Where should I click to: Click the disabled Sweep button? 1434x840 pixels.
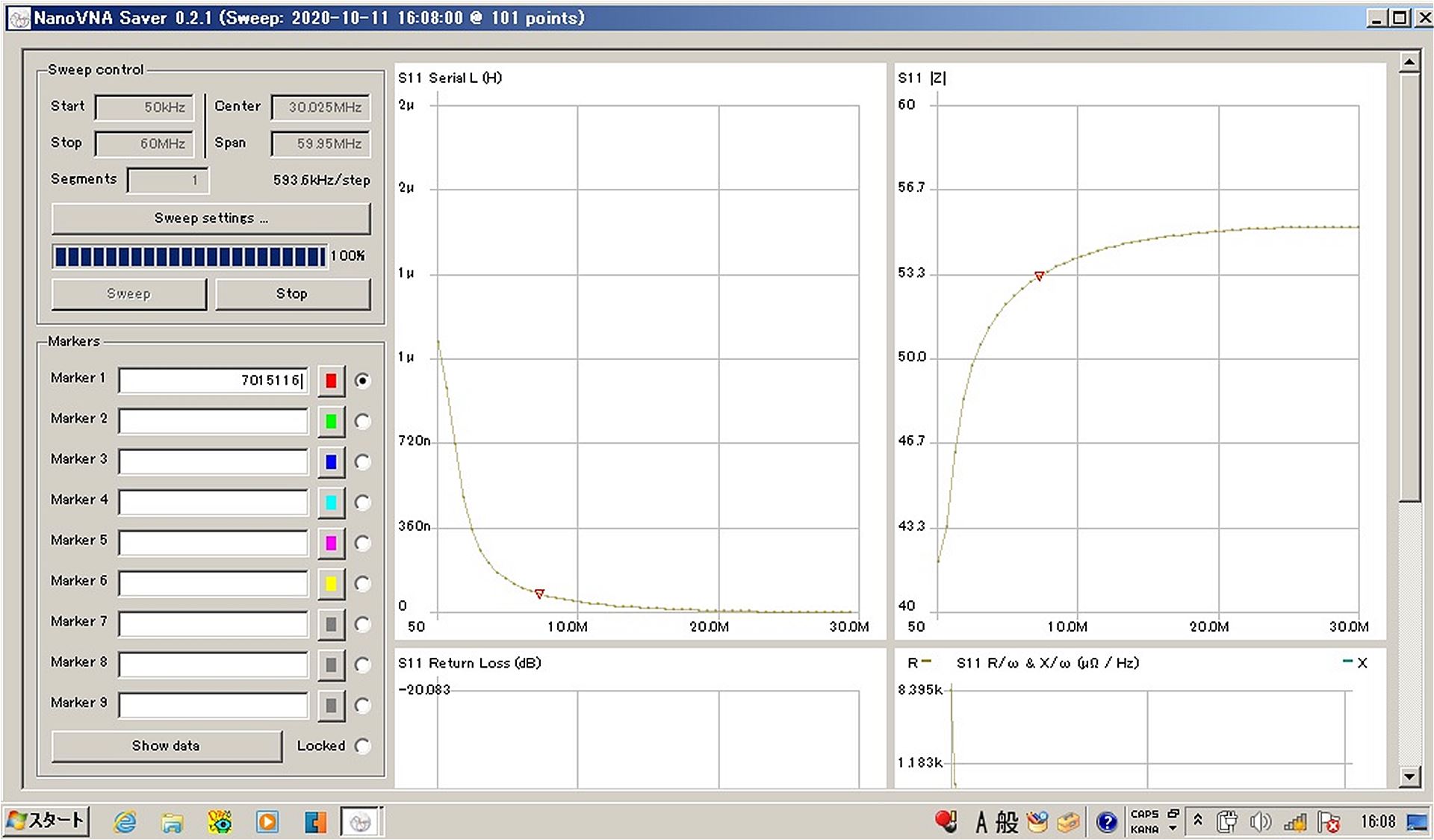pyautogui.click(x=128, y=294)
